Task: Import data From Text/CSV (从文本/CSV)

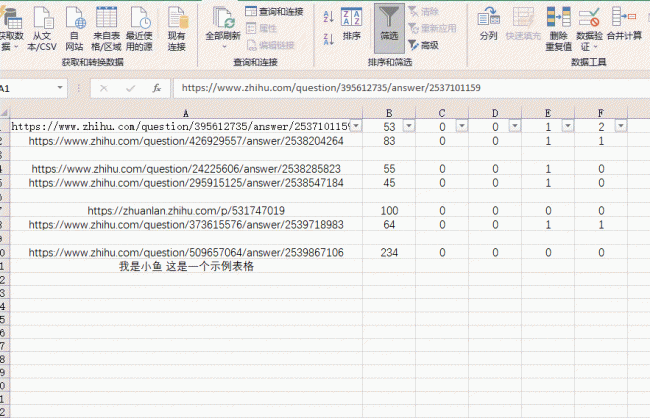Action: (x=42, y=29)
